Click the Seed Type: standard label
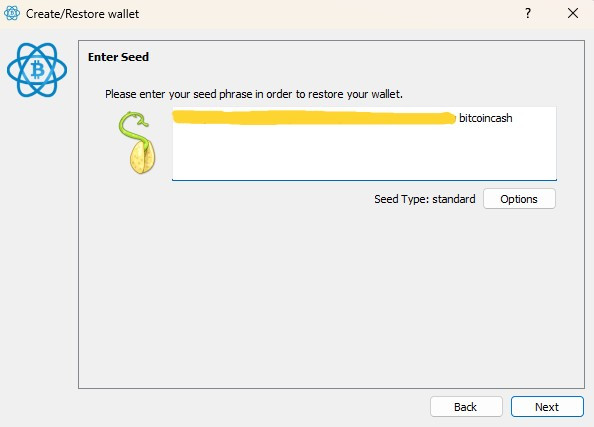Image resolution: width=594 pixels, height=427 pixels. pos(425,199)
